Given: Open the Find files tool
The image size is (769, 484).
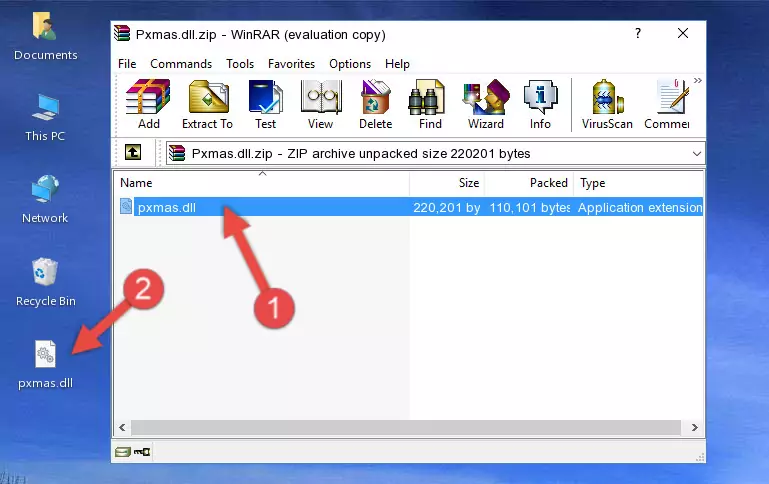Looking at the screenshot, I should [430, 104].
